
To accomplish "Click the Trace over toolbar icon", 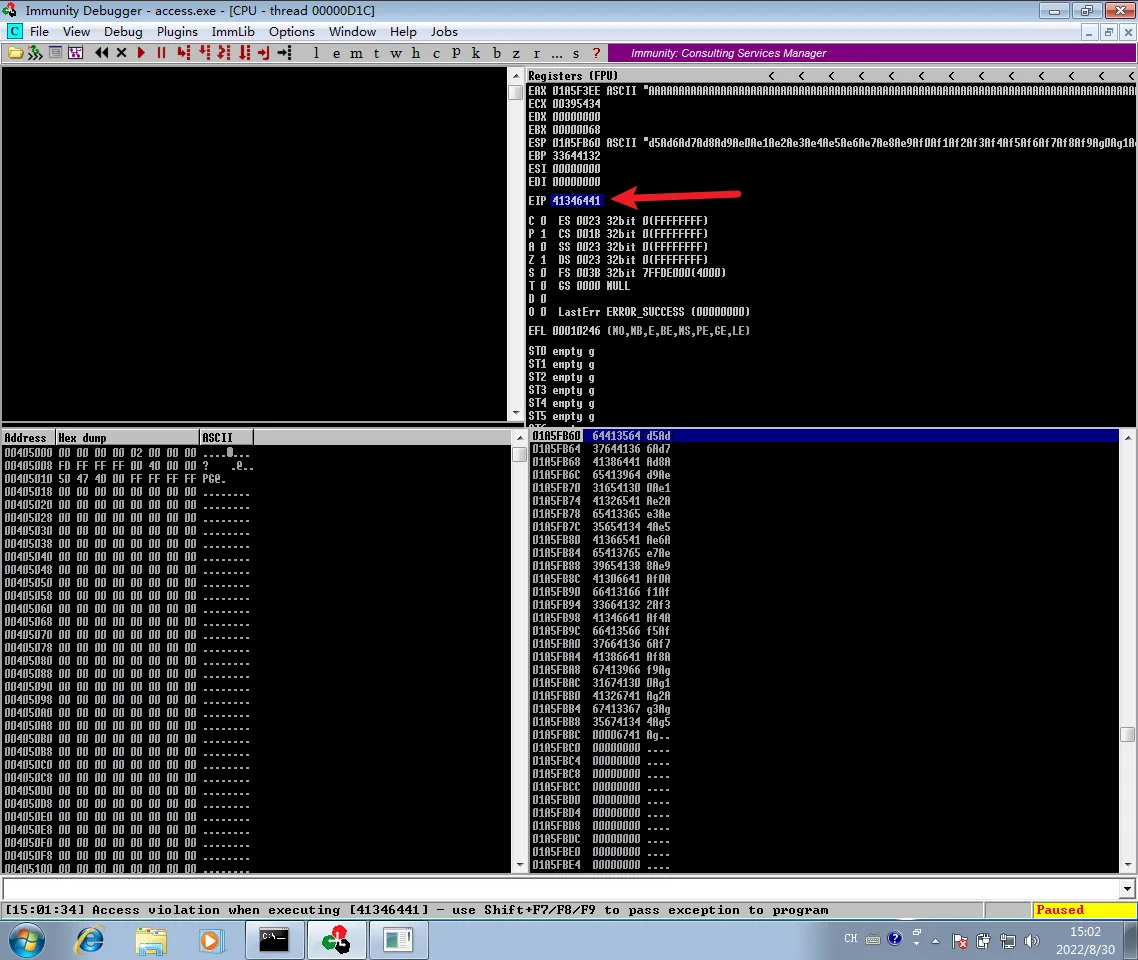I will pos(244,53).
